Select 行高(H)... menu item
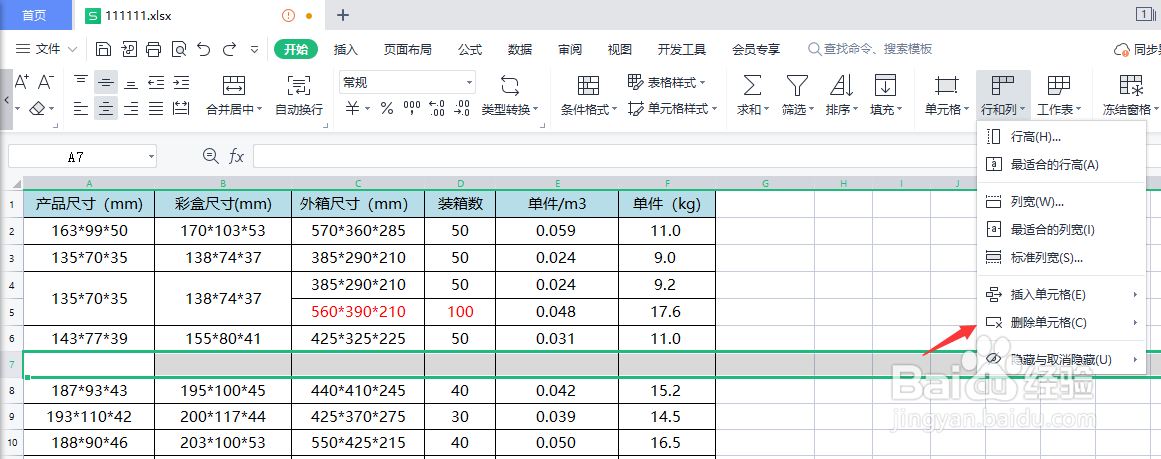 [x=1061, y=137]
